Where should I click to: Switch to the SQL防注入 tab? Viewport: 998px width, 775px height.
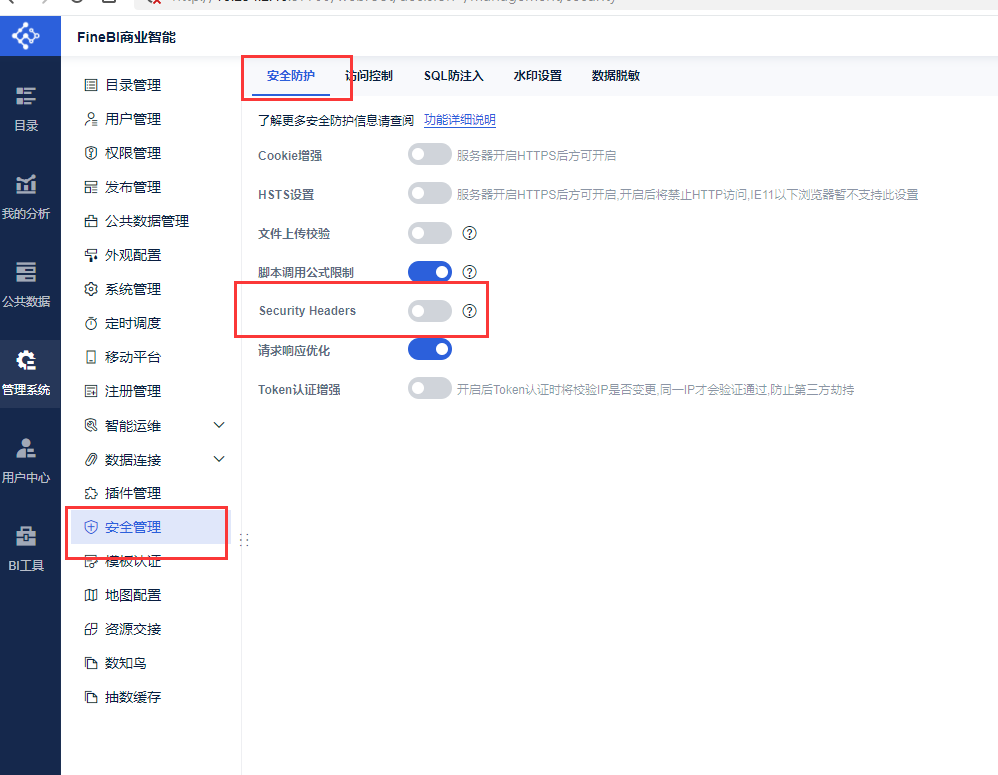pos(454,76)
